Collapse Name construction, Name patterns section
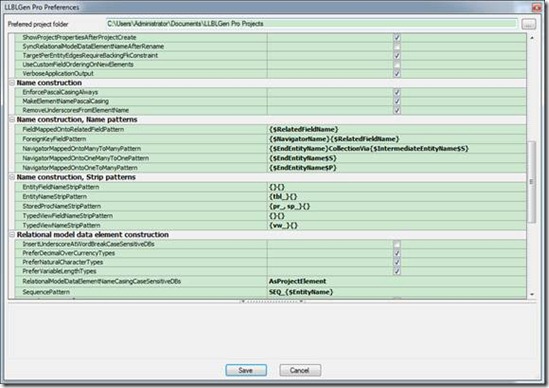 coord(12,120)
